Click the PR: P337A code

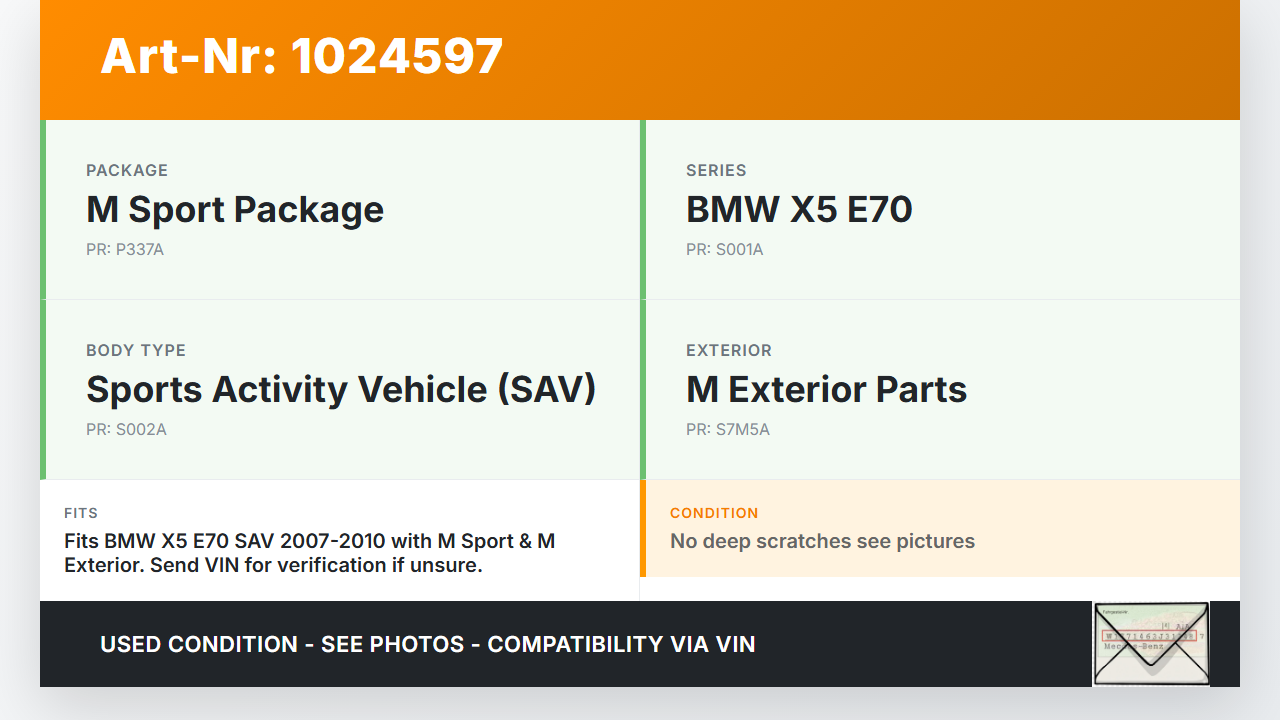point(125,250)
